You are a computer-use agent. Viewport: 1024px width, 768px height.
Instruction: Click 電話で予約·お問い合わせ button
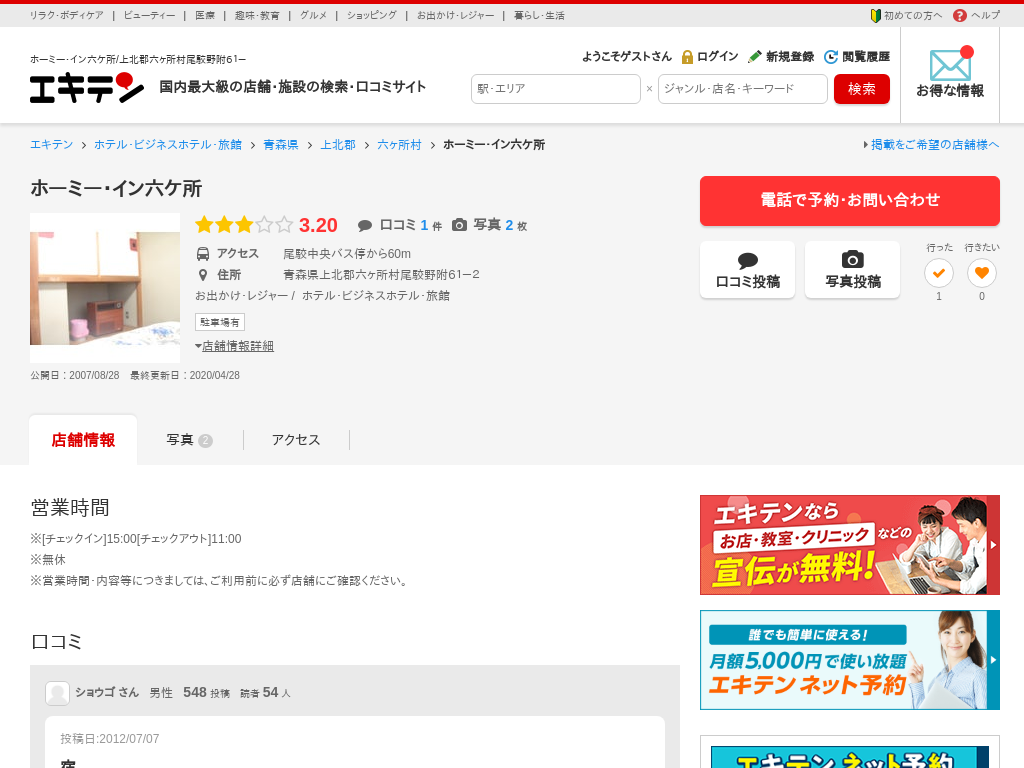tap(850, 200)
